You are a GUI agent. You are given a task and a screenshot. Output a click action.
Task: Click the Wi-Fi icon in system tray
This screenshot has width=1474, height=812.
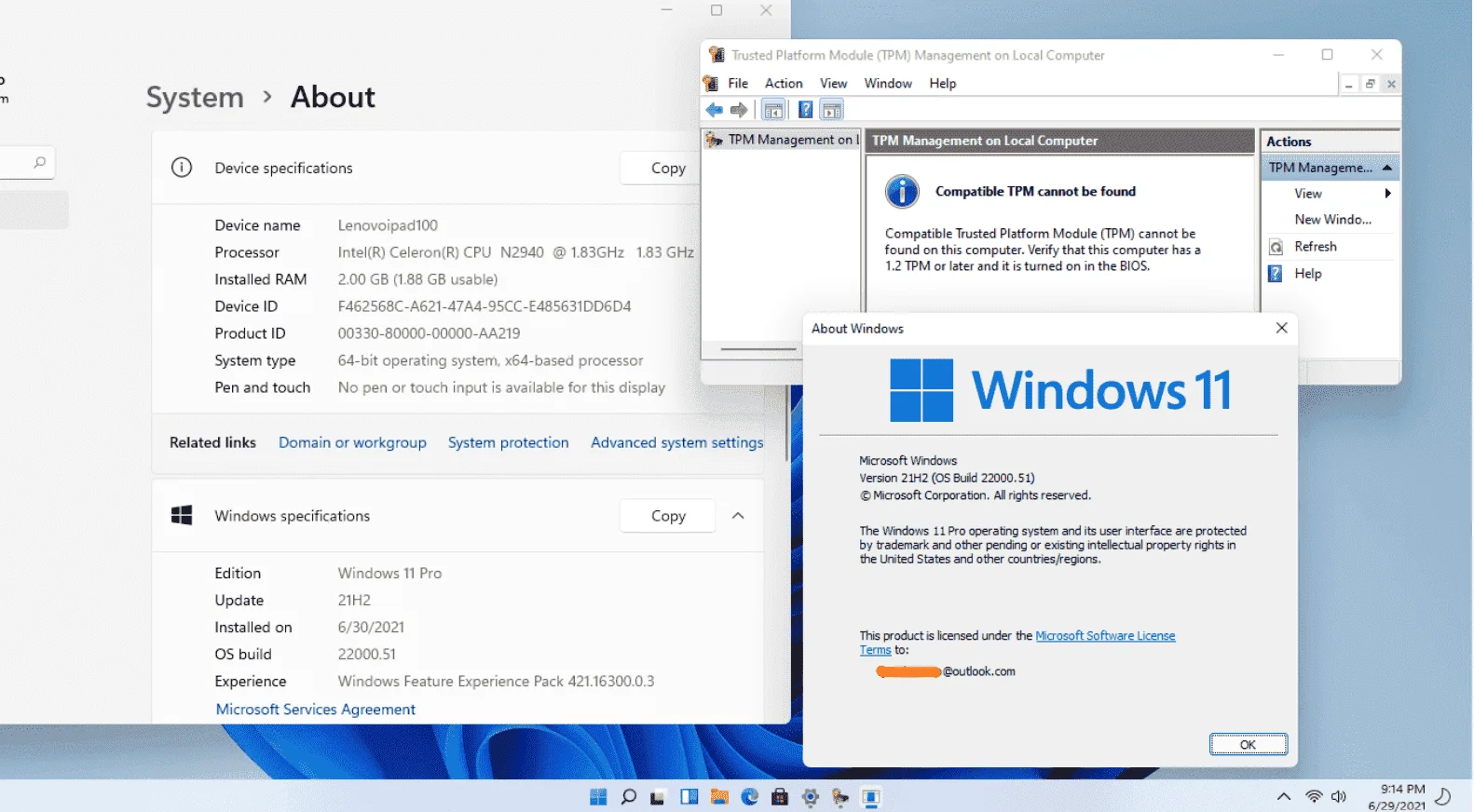[x=1314, y=796]
